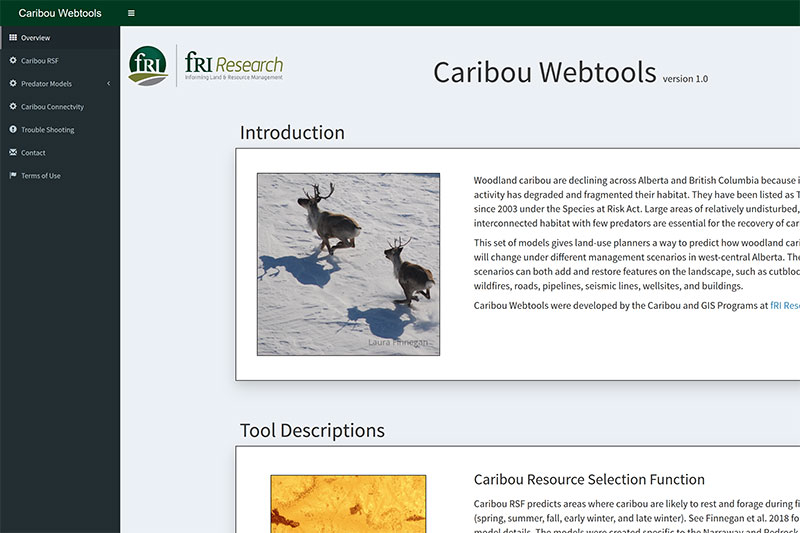Open the Overview menu item
The height and width of the screenshot is (533, 800).
tap(60, 38)
